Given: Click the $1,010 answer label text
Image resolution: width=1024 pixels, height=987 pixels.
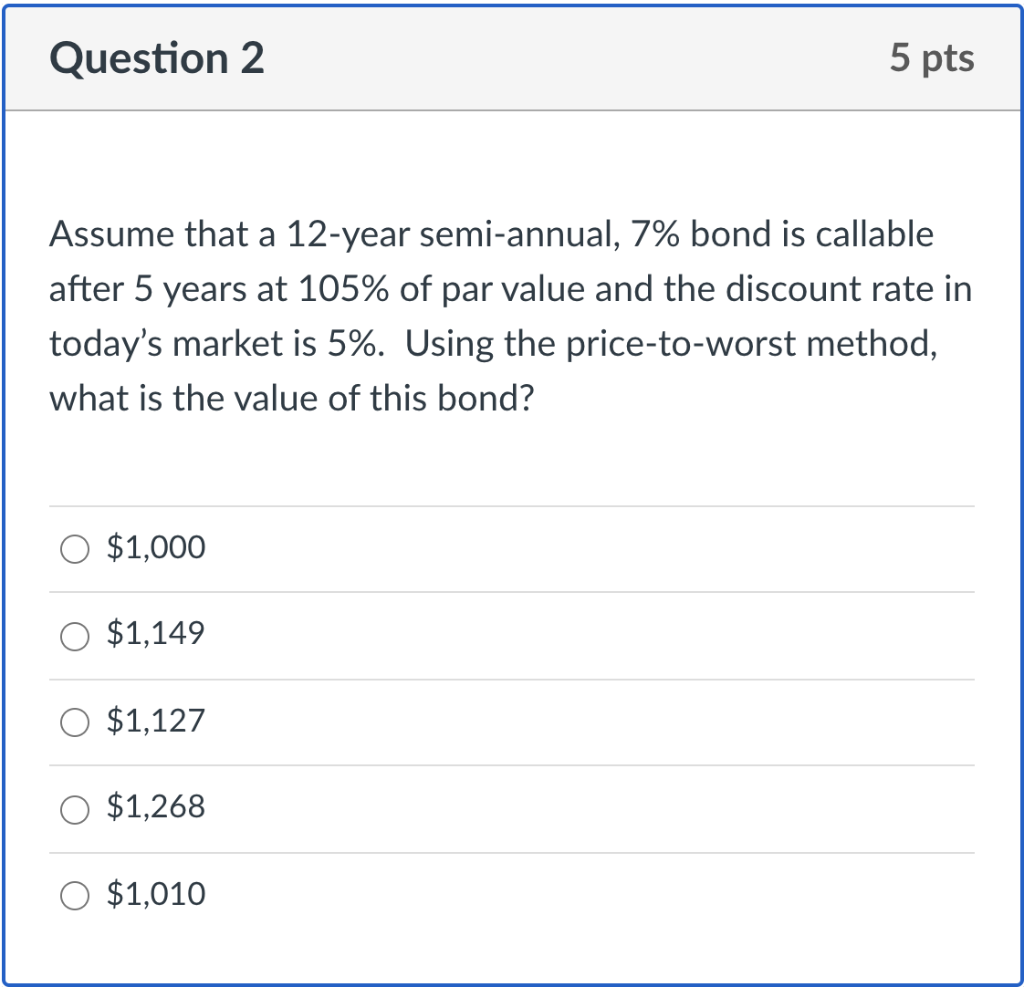Looking at the screenshot, I should (x=155, y=894).
